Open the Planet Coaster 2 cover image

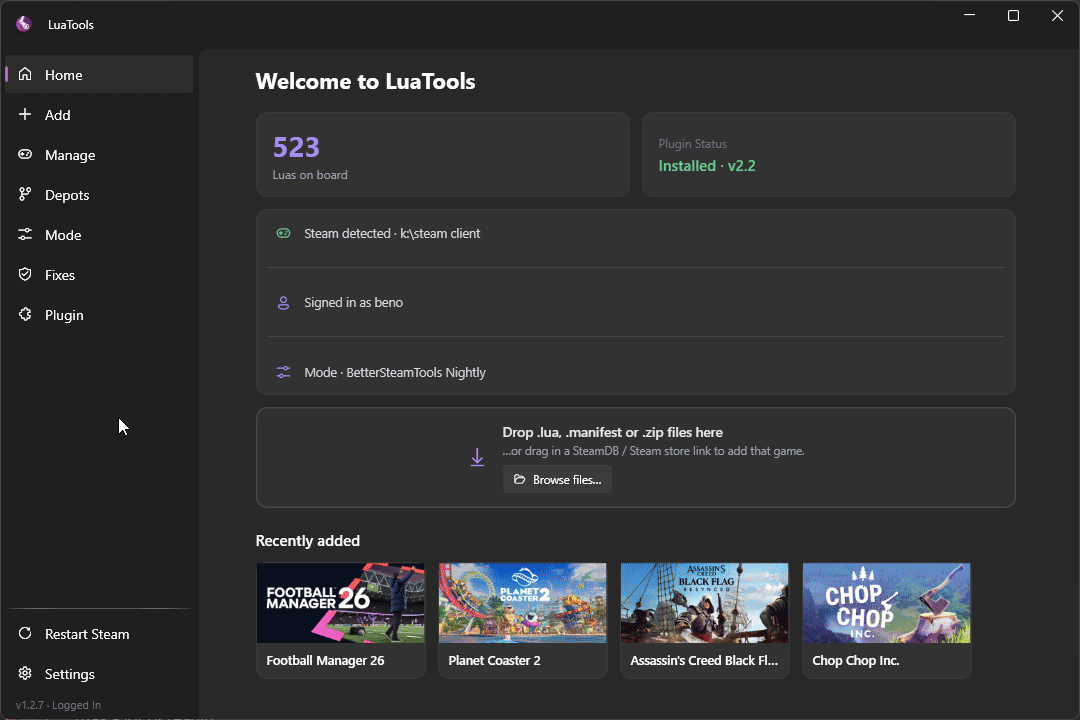pos(522,603)
